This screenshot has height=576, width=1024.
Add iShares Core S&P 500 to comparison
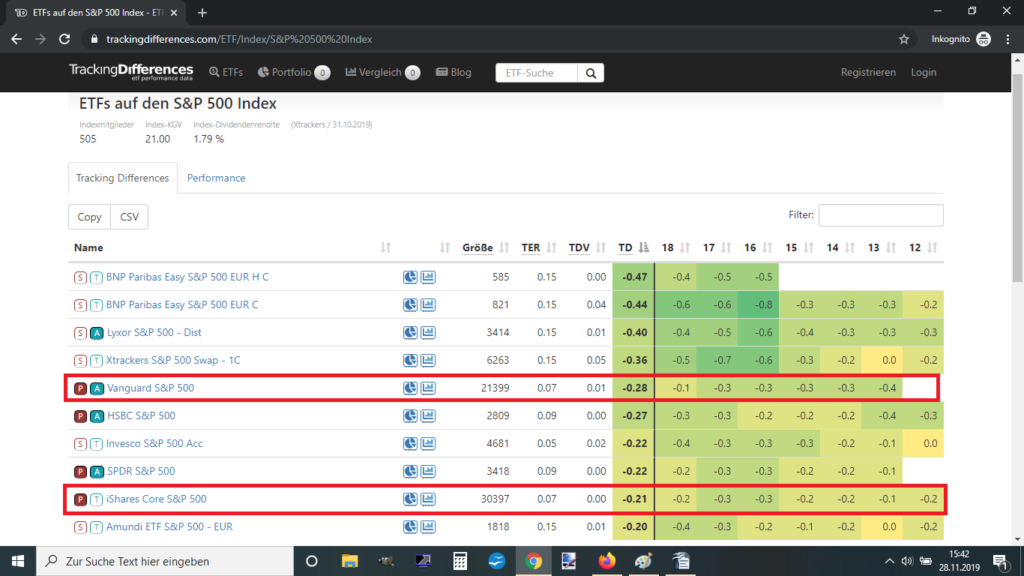[x=428, y=499]
